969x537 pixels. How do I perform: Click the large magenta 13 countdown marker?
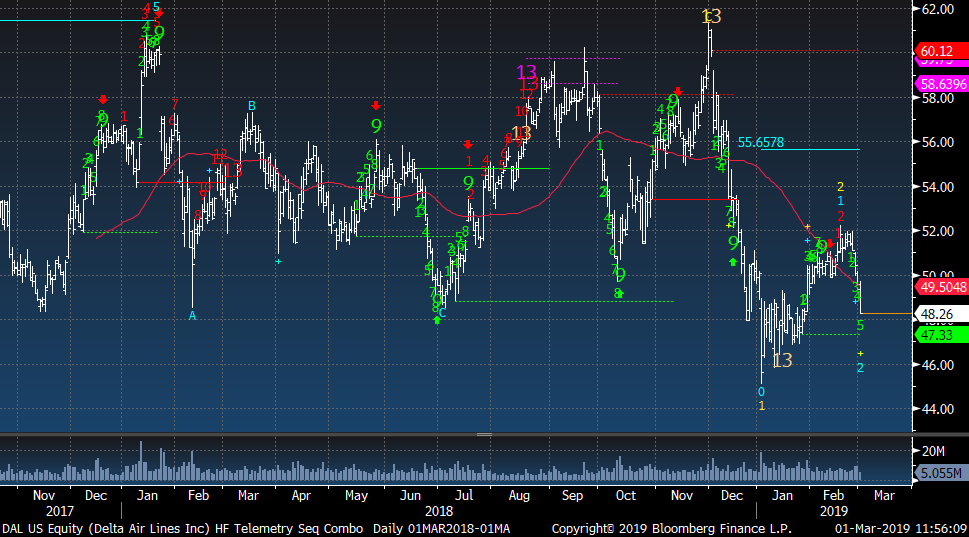coord(527,72)
